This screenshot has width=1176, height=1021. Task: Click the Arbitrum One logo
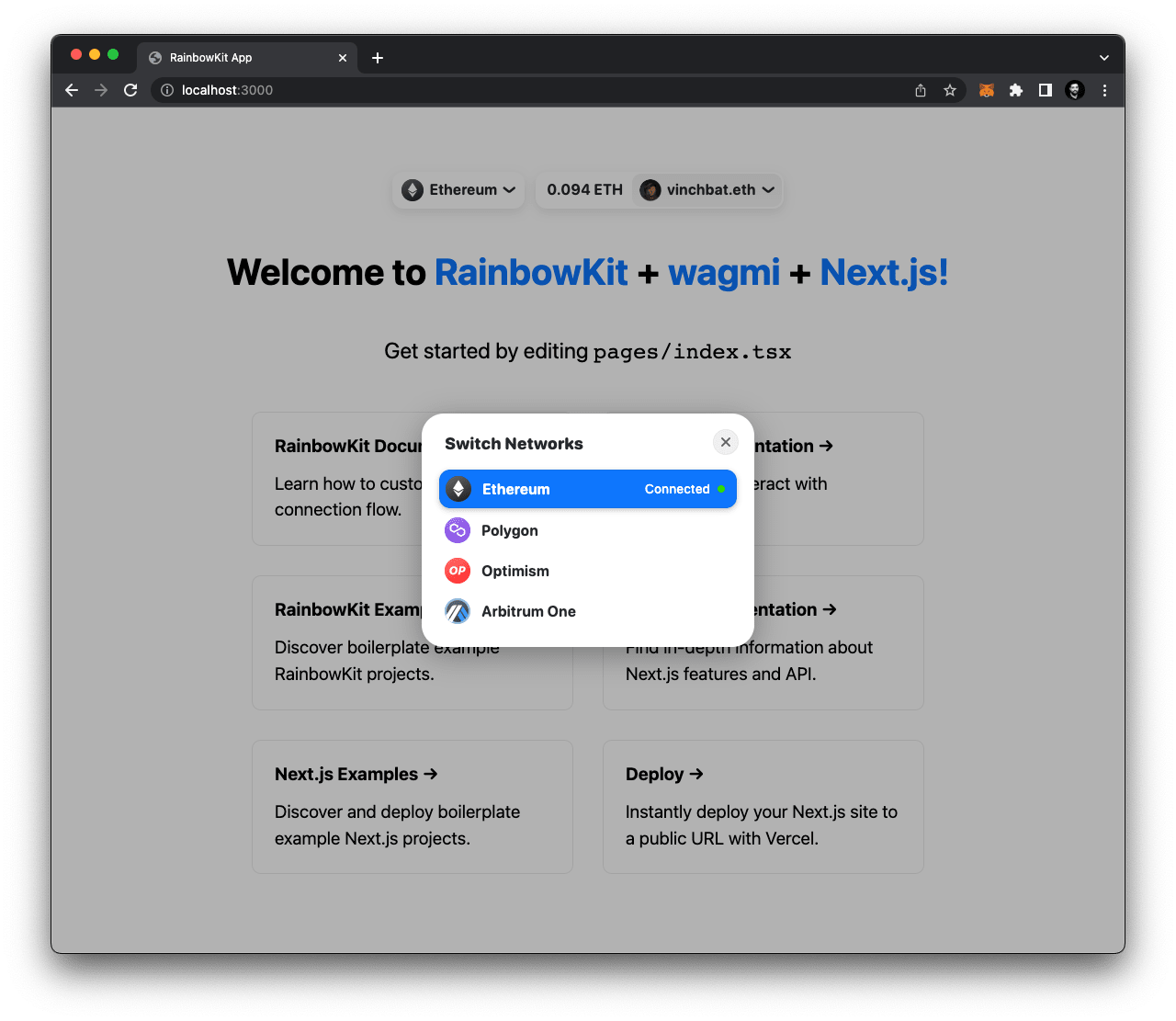pos(458,611)
